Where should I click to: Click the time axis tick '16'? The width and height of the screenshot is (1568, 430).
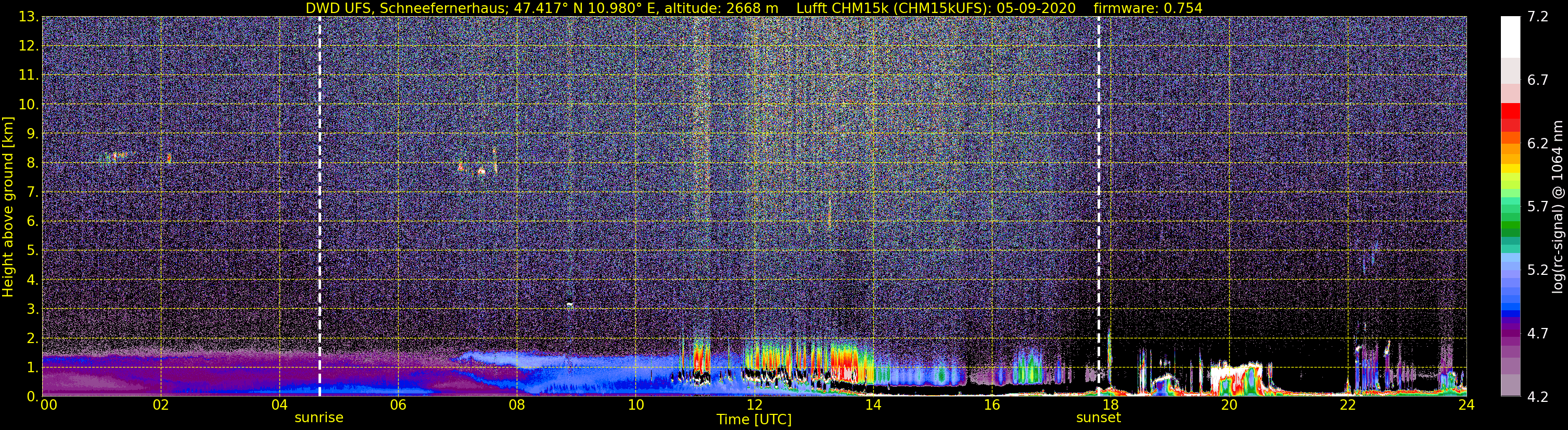click(991, 405)
